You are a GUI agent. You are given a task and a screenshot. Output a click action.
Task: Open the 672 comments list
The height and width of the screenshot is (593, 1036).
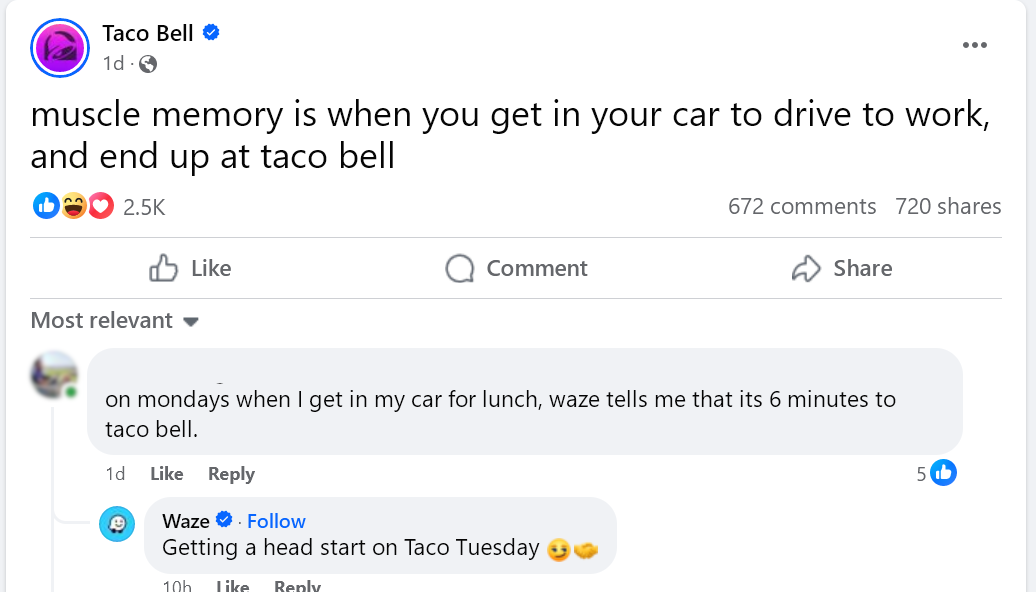801,207
